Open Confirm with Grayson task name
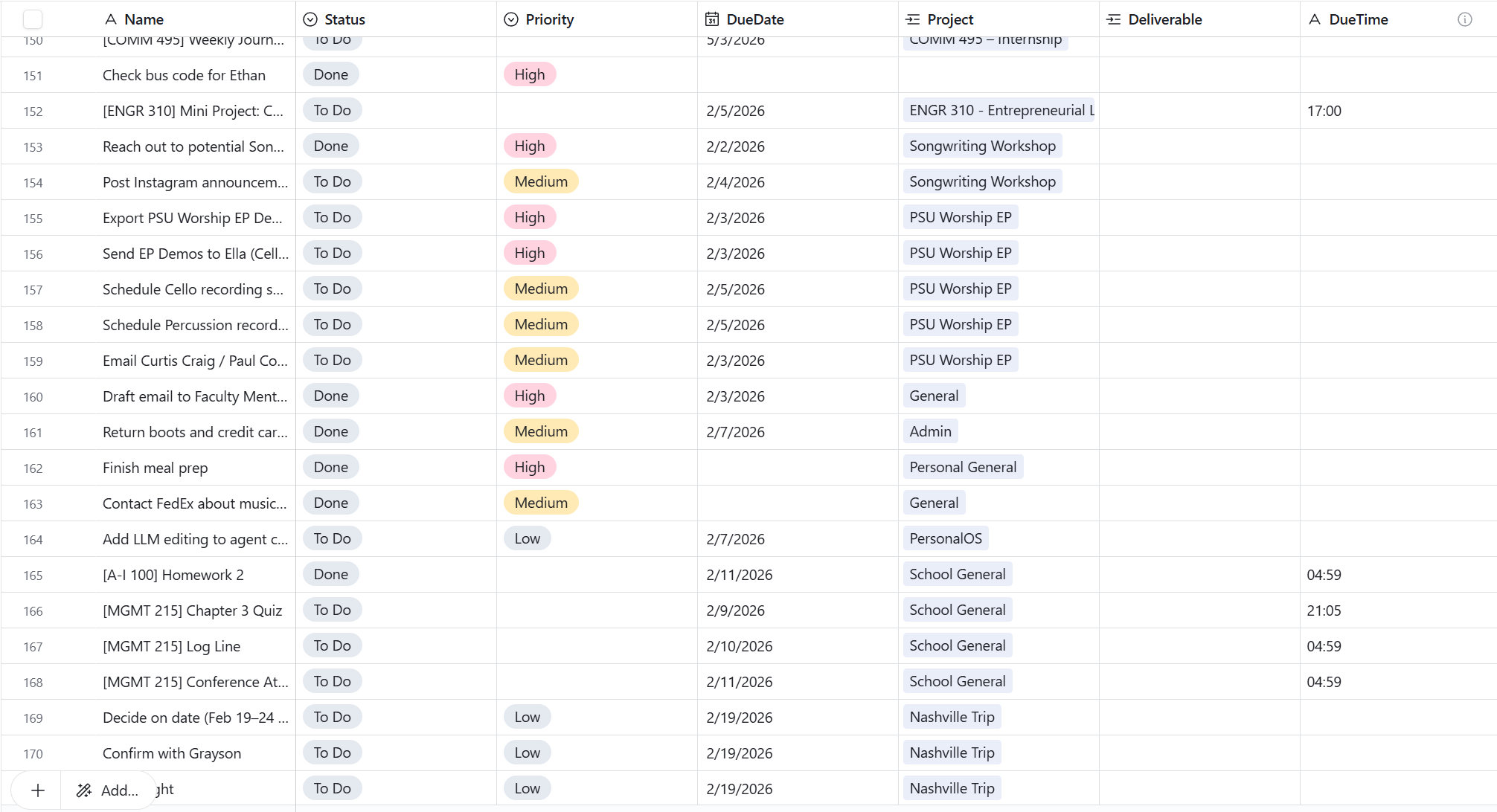Image resolution: width=1497 pixels, height=812 pixels. (172, 753)
